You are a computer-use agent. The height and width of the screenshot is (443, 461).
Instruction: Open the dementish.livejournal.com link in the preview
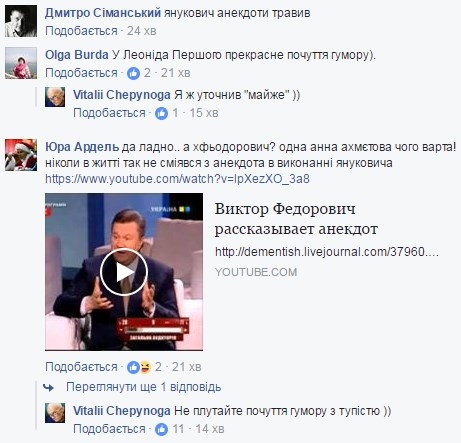327,252
